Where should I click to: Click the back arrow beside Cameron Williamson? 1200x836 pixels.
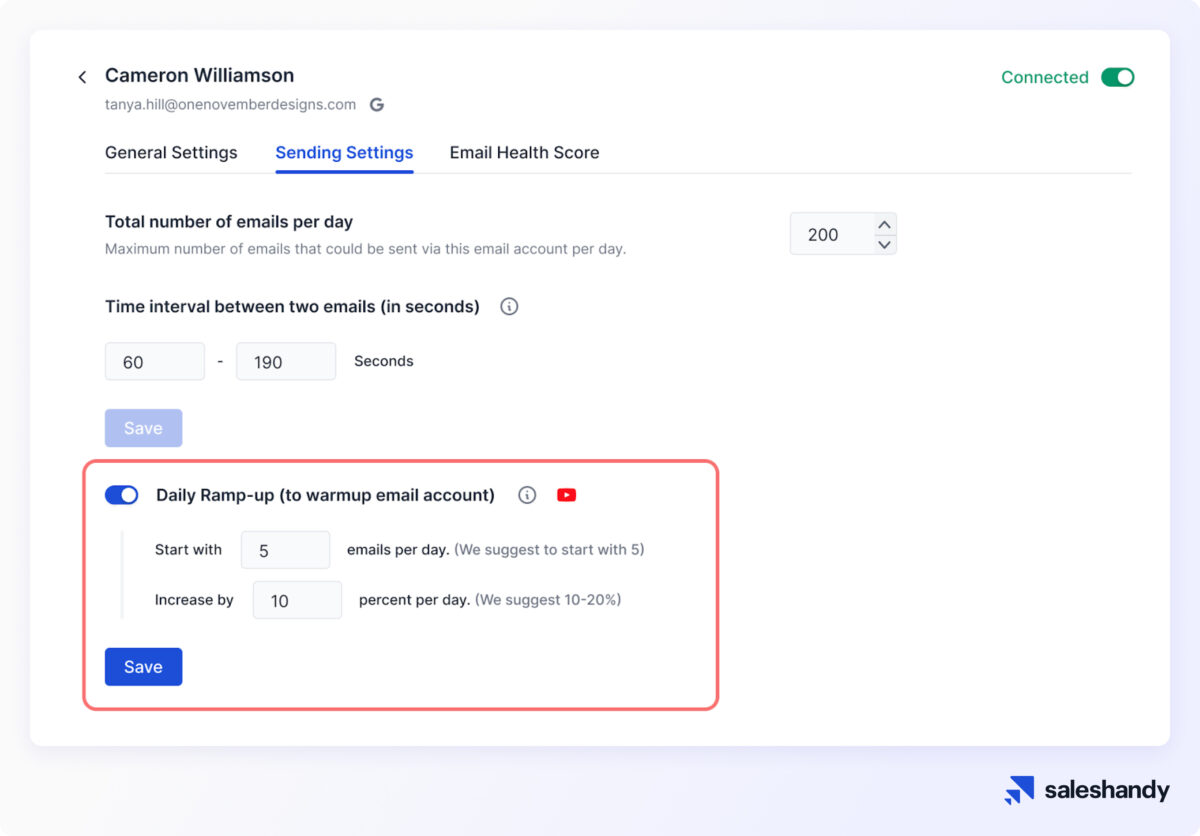[82, 77]
